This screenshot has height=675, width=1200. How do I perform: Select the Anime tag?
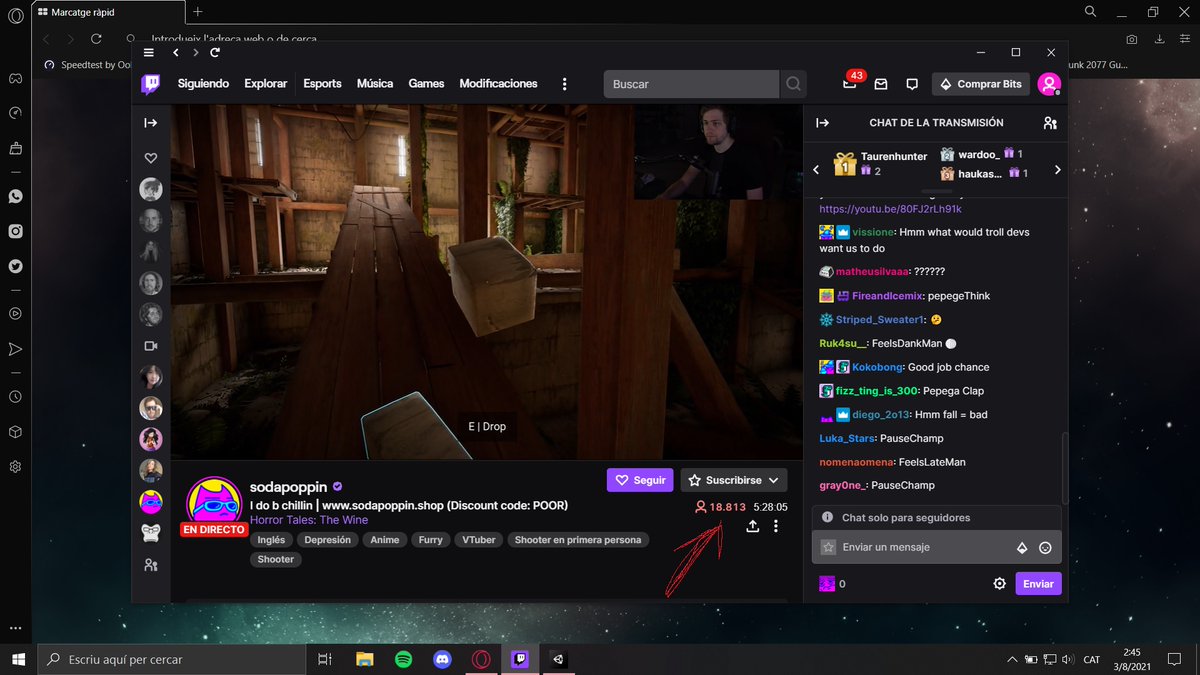tap(385, 540)
